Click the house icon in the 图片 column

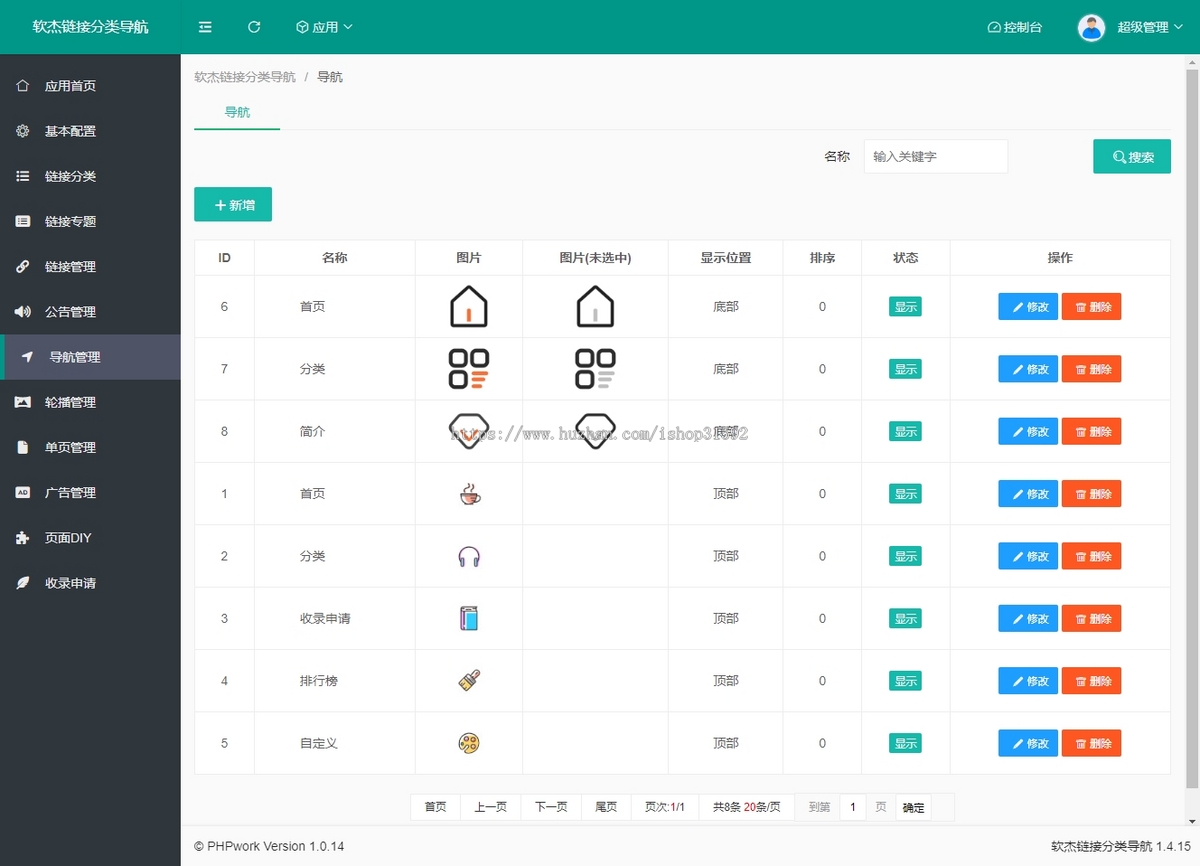pos(469,307)
